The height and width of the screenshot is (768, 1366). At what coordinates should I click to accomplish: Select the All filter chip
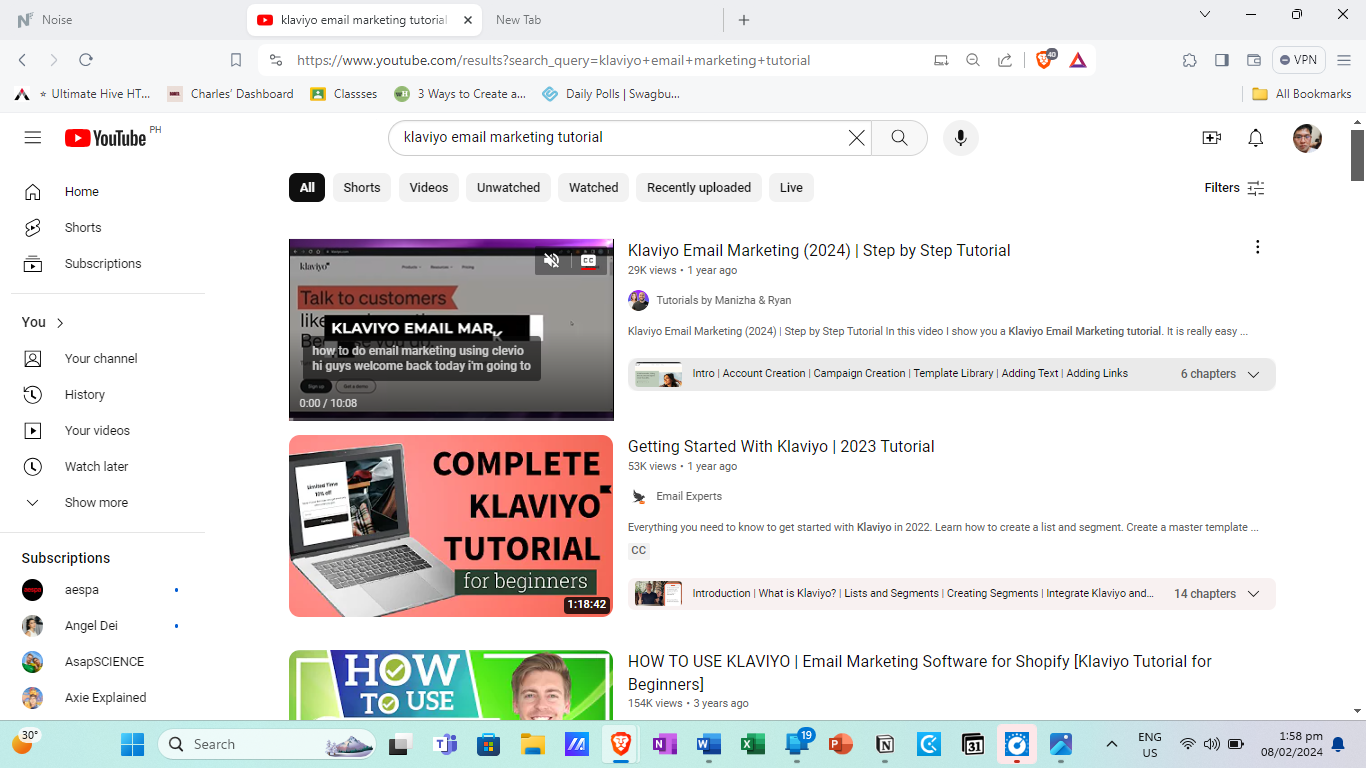(x=307, y=188)
